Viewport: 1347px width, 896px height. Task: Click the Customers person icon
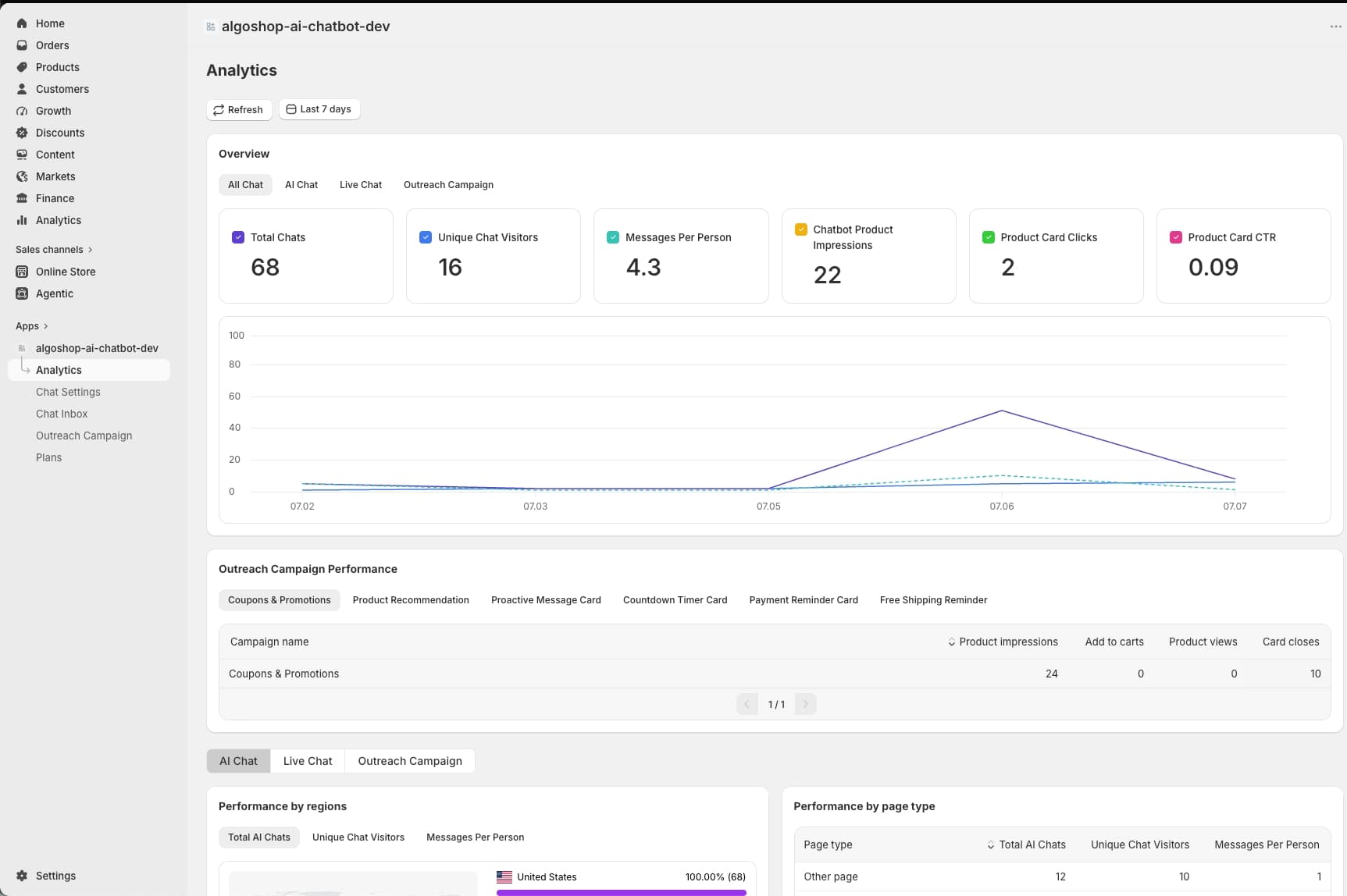point(22,89)
